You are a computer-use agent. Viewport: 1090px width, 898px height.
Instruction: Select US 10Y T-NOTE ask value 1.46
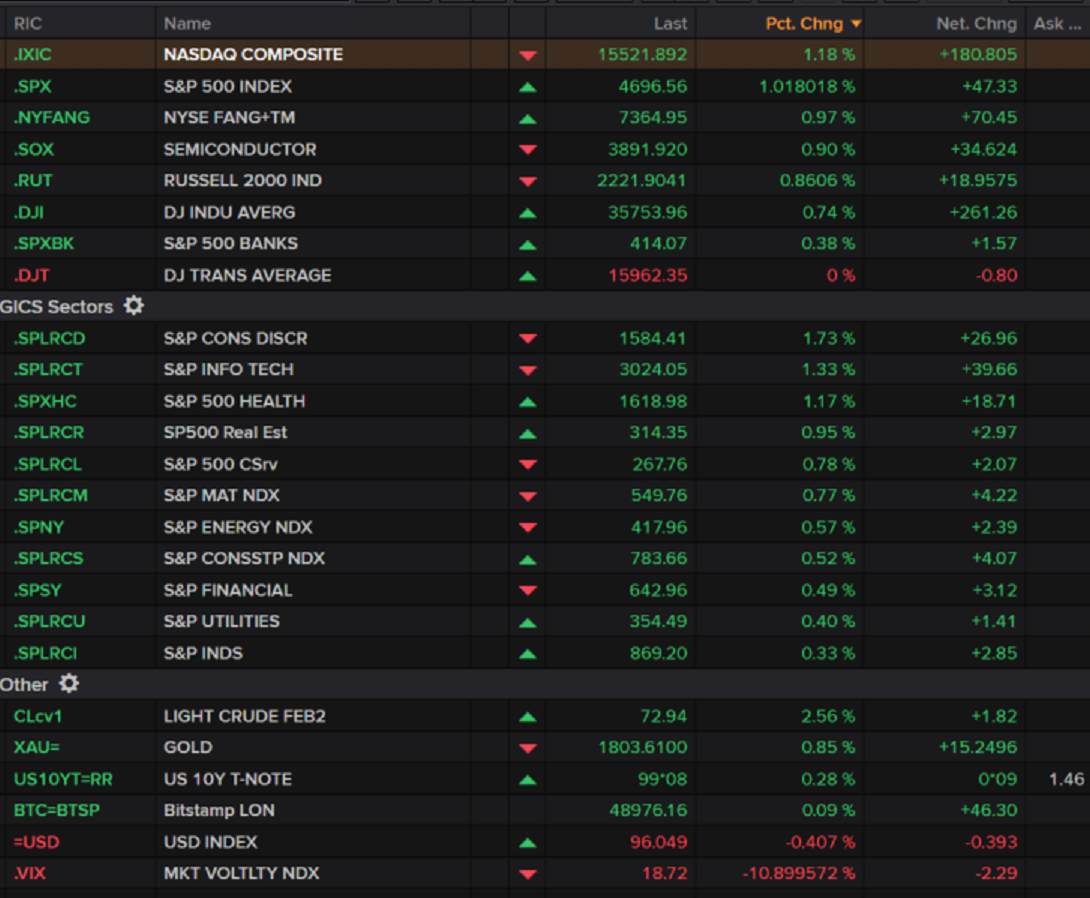coord(1066,779)
